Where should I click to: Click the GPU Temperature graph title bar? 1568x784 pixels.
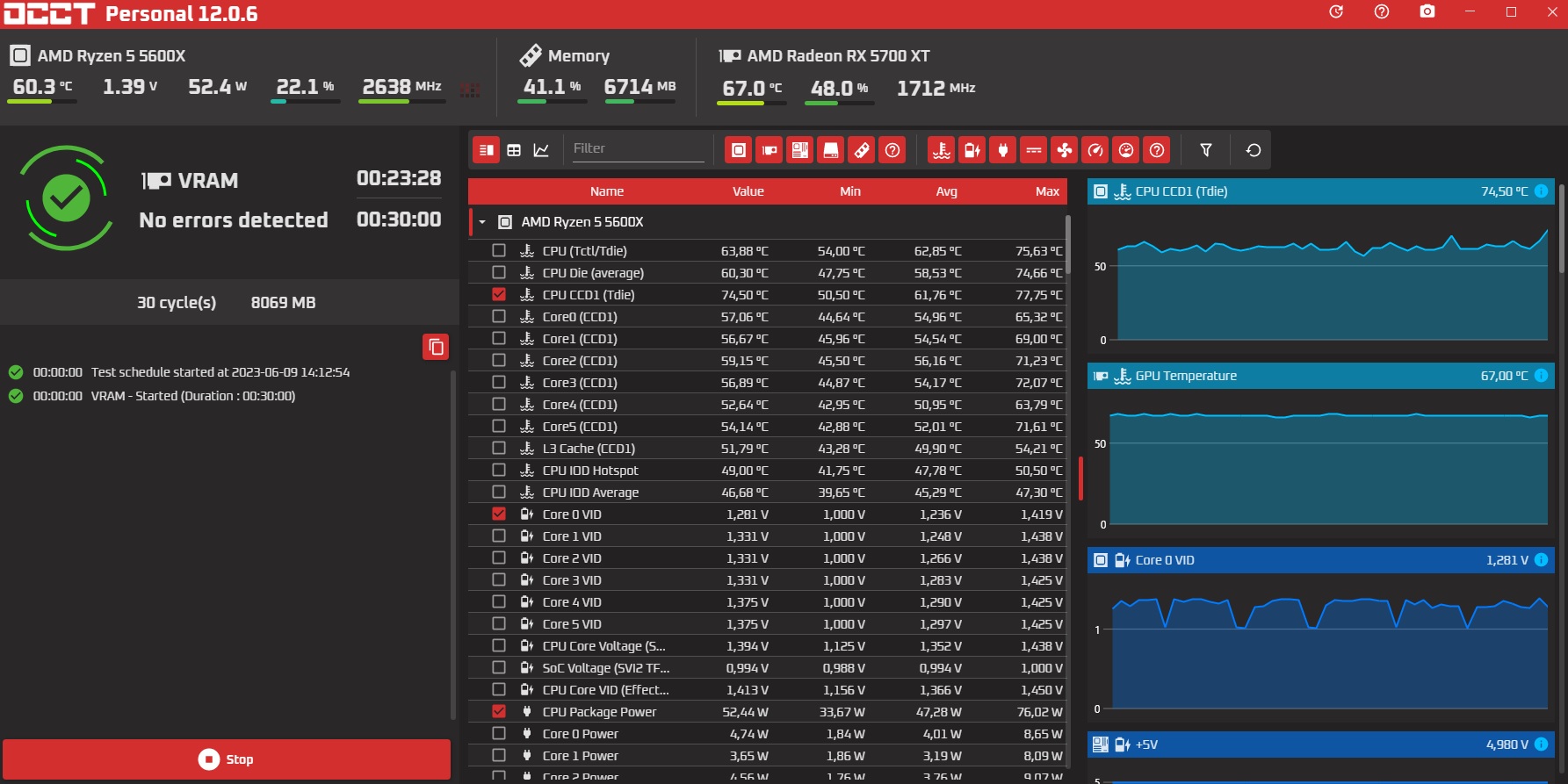pyautogui.click(x=1321, y=376)
